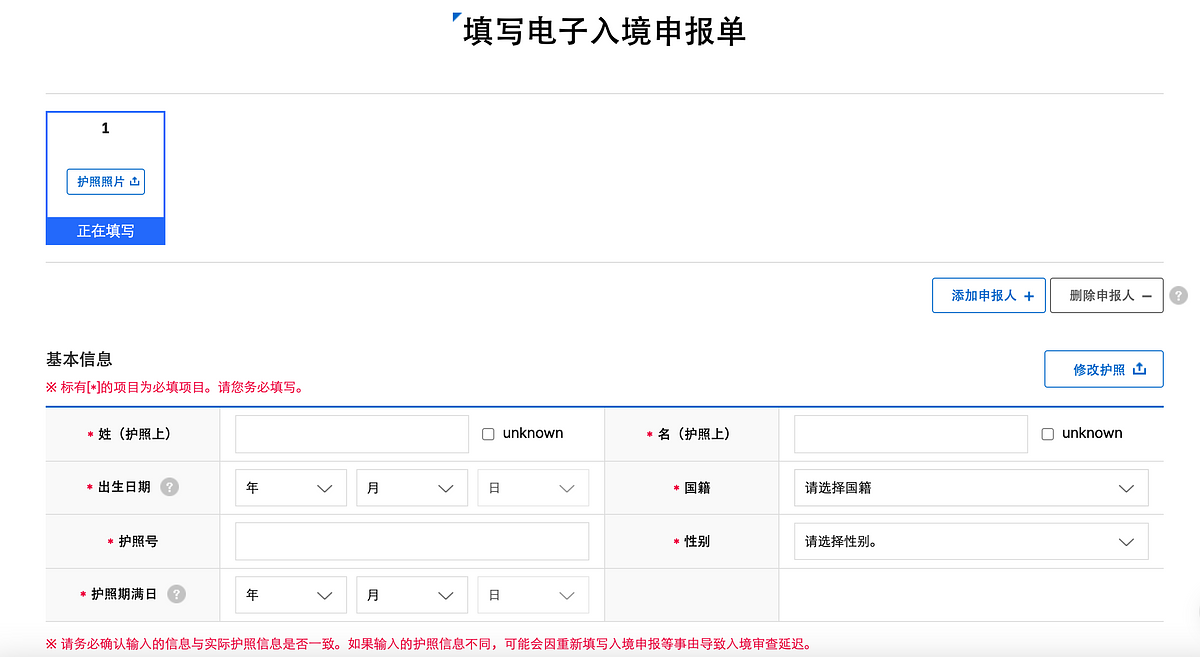Open birth date 月 dropdown
Viewport: 1200px width, 657px height.
click(x=411, y=488)
